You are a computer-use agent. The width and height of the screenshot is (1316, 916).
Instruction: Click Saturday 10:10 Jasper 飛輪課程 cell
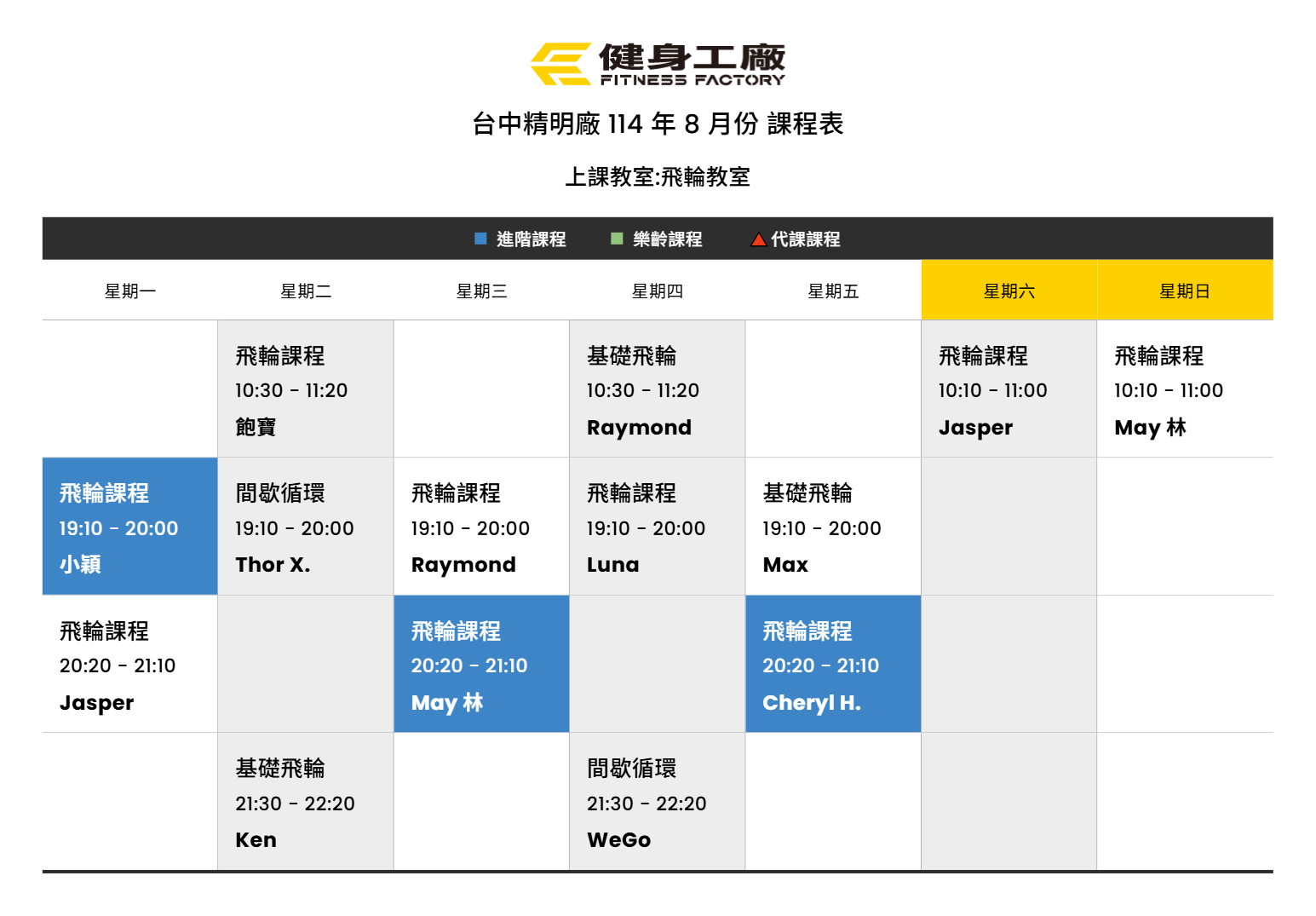1009,389
